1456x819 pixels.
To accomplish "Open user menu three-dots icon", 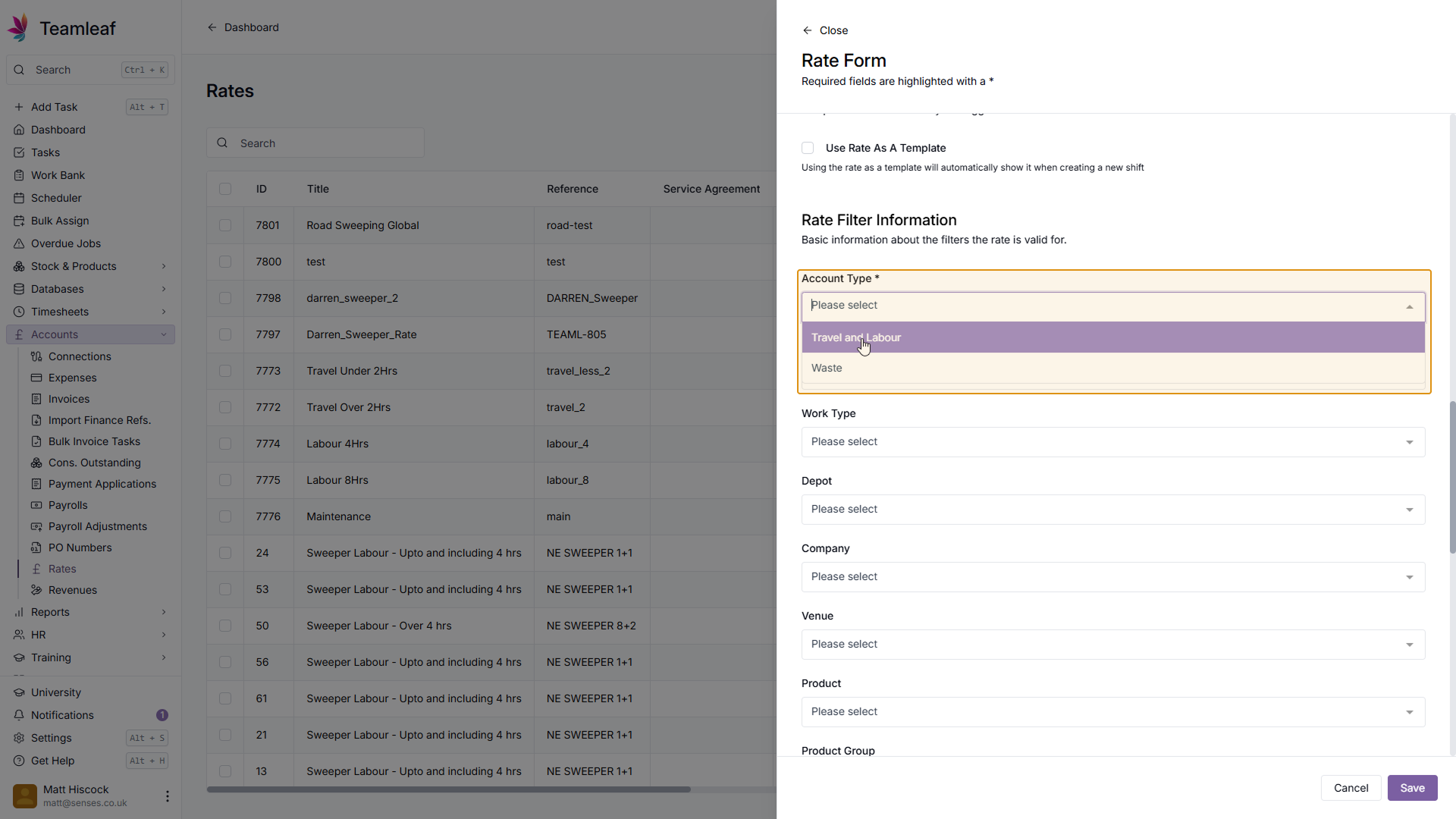I will (167, 796).
